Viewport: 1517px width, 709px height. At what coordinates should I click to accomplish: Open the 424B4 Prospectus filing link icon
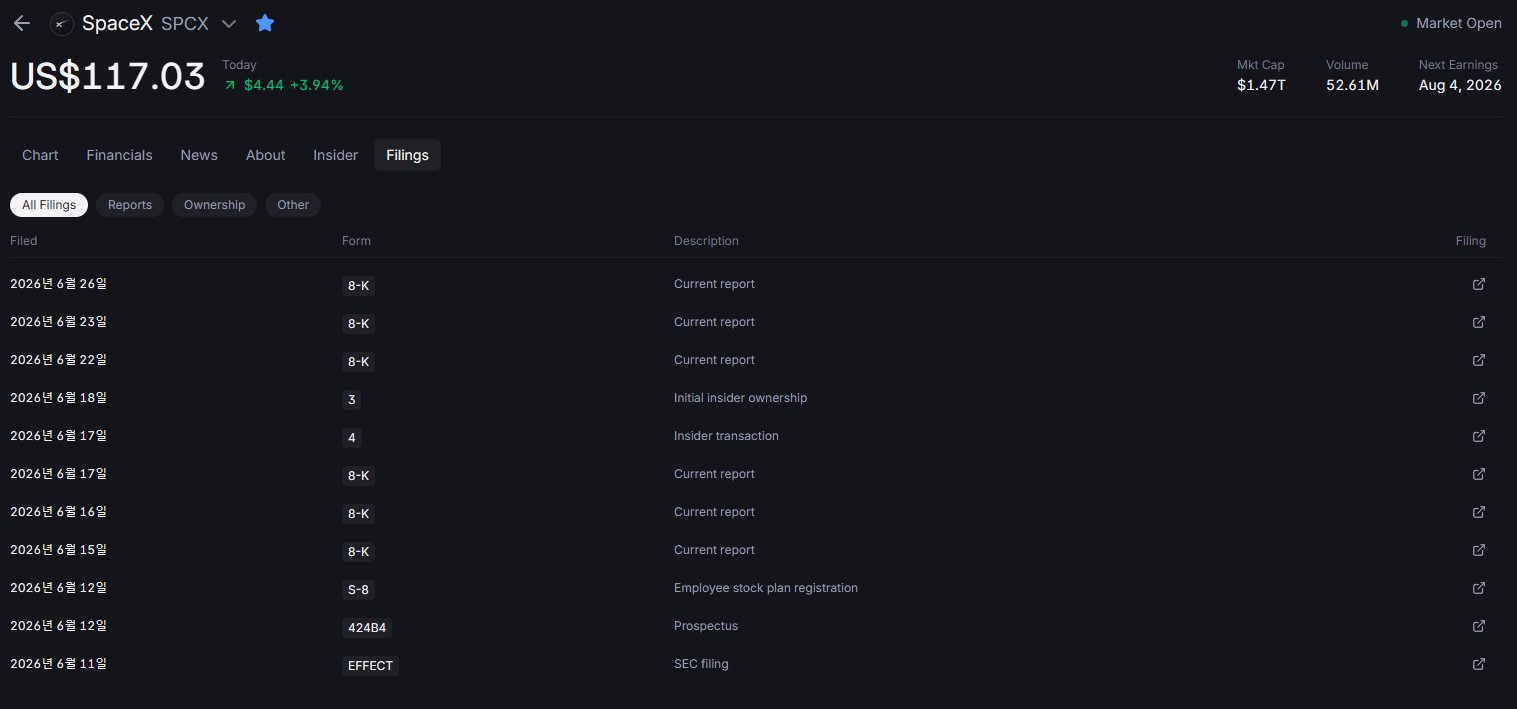click(x=1479, y=626)
